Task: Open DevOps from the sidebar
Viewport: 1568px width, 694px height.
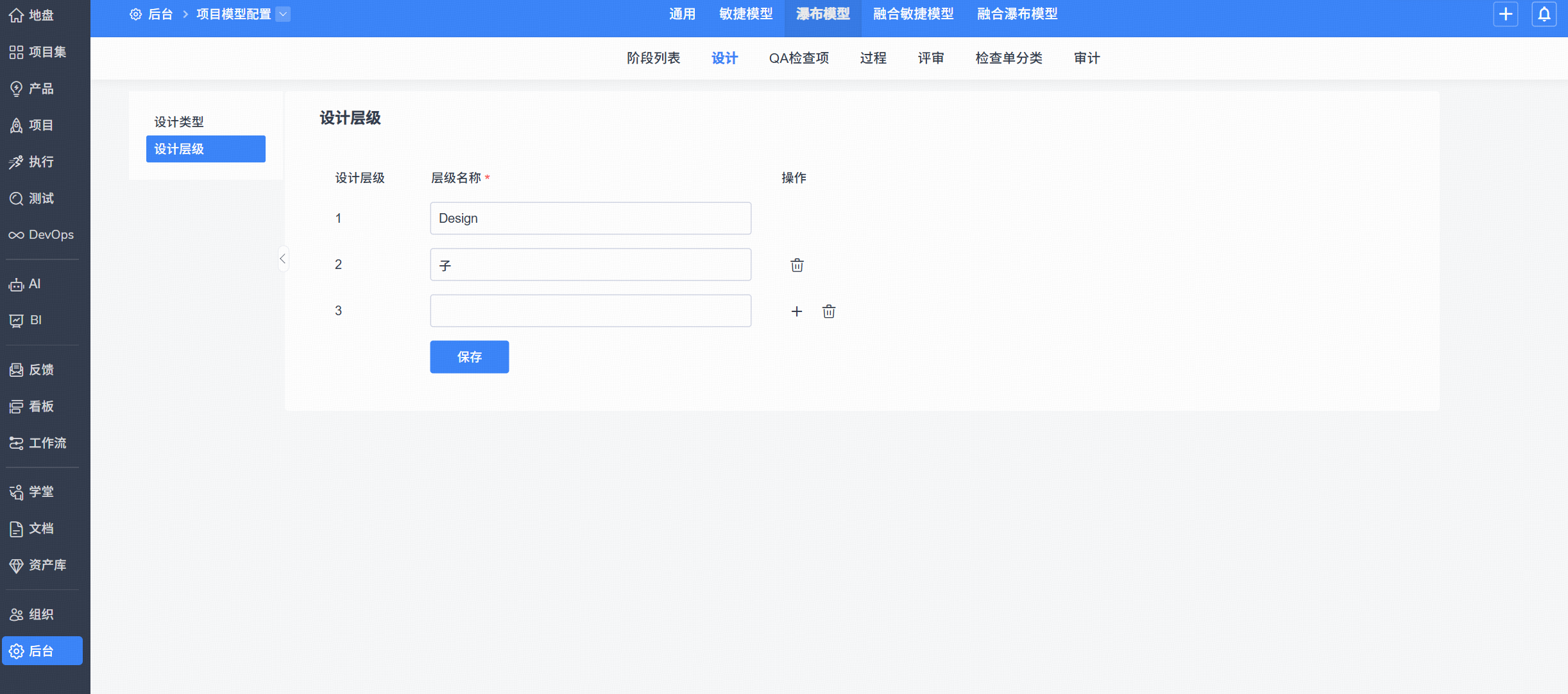Action: [42, 235]
